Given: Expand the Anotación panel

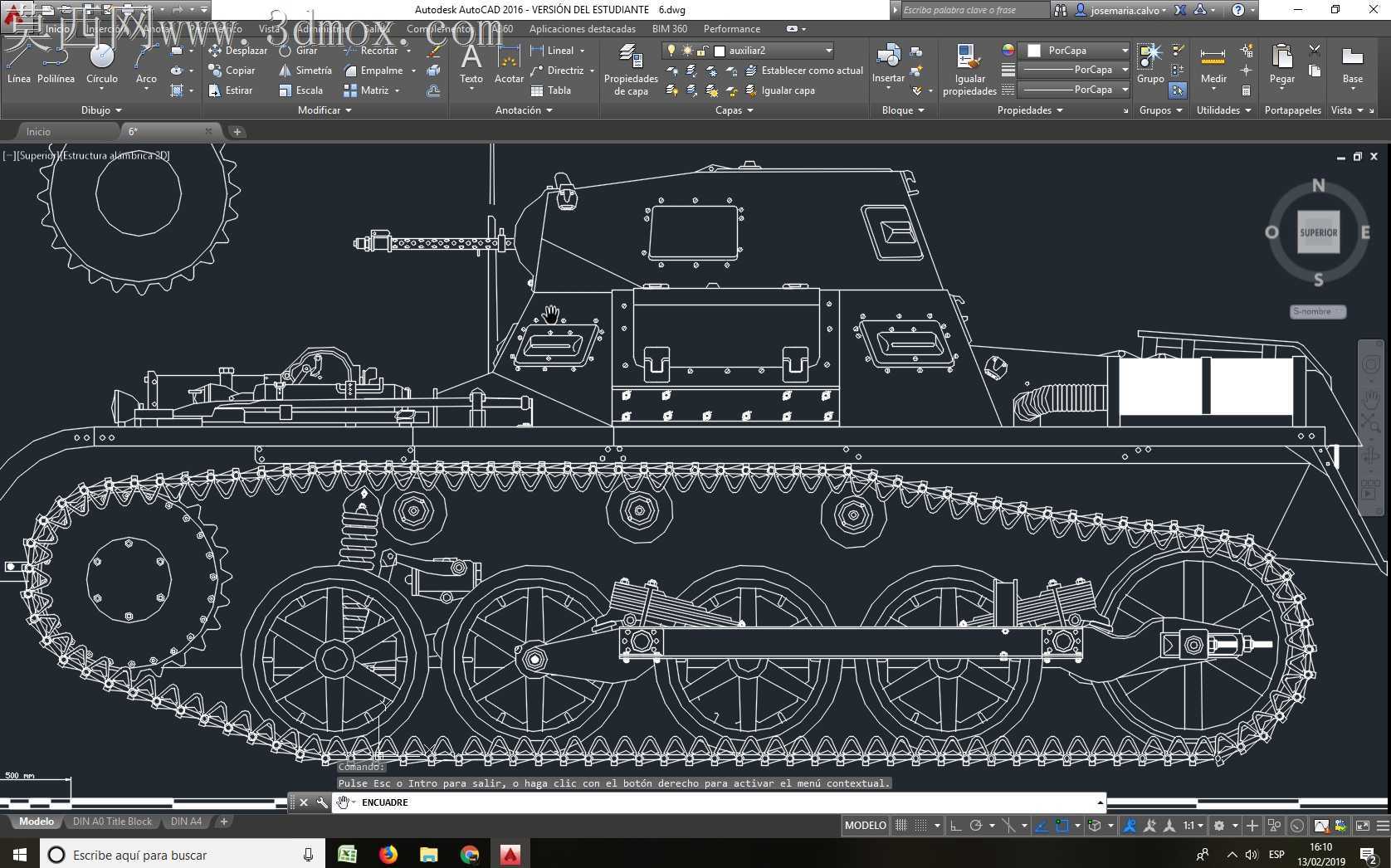Looking at the screenshot, I should [524, 110].
